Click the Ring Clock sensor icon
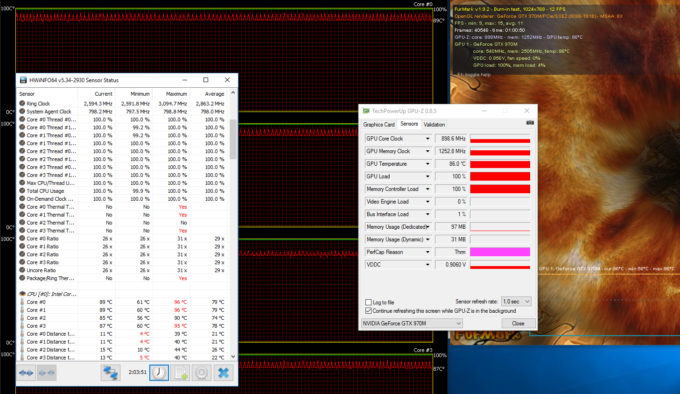Viewport: 680px width, 394px height. [22, 104]
